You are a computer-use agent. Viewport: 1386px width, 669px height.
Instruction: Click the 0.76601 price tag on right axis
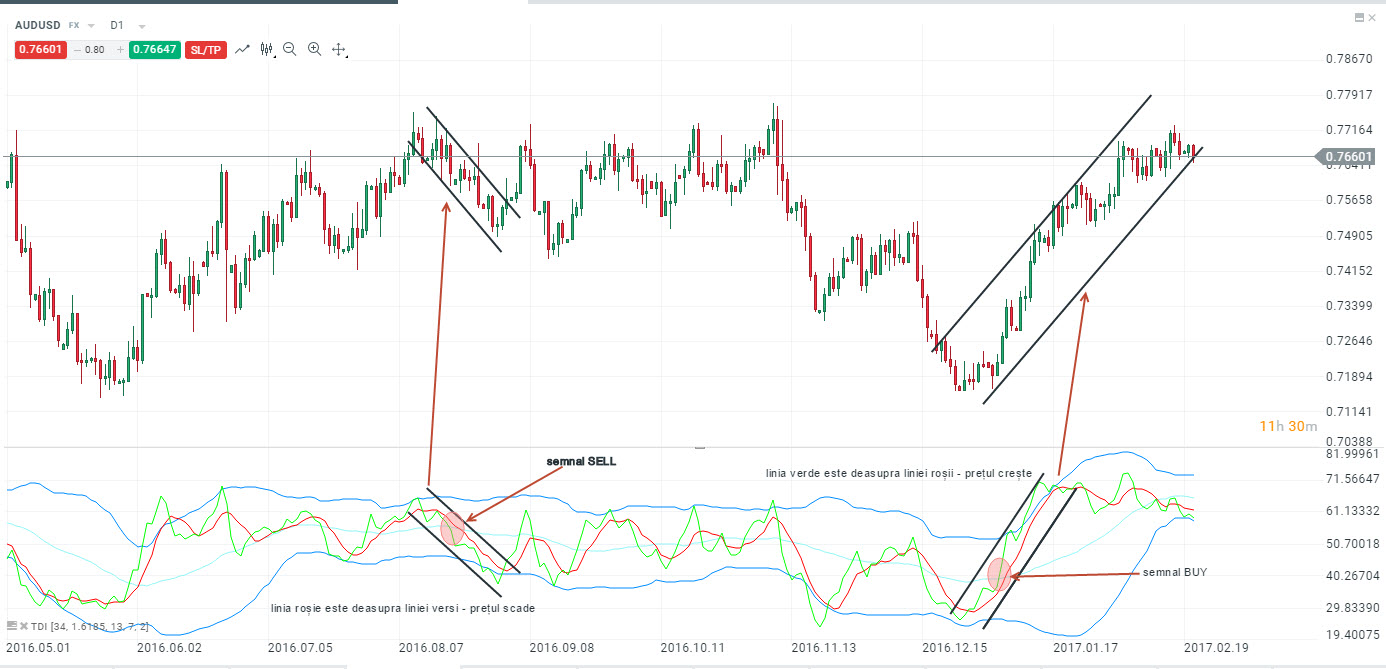click(1350, 156)
